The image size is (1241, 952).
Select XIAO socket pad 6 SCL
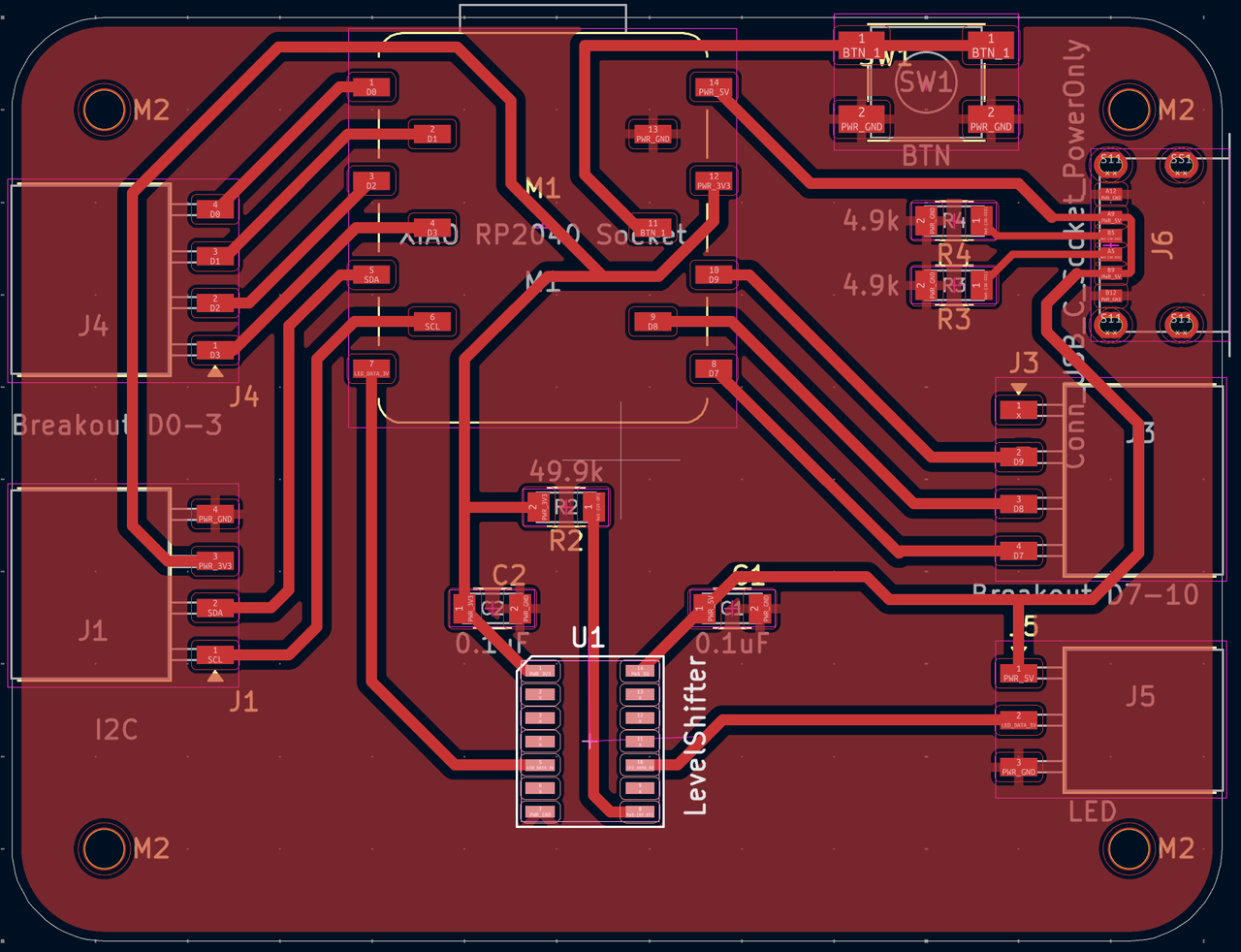coord(432,321)
